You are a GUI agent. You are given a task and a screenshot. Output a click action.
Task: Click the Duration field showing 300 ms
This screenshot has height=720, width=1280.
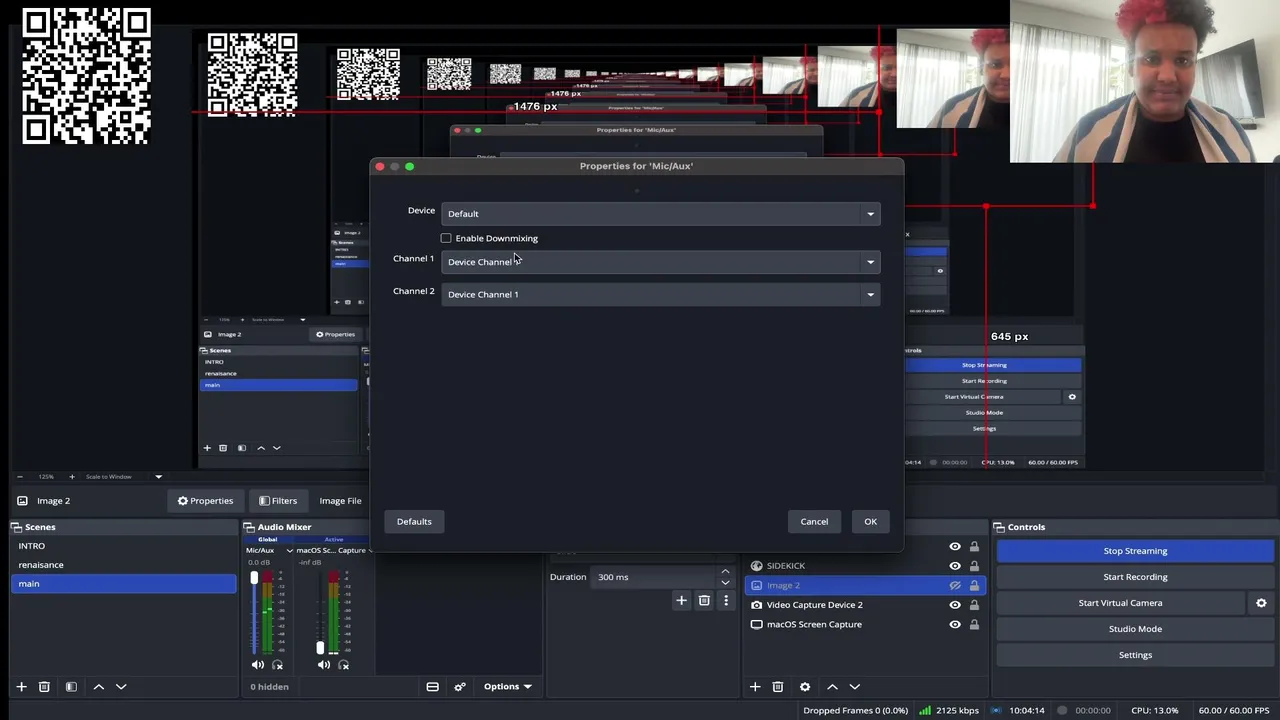tap(654, 577)
